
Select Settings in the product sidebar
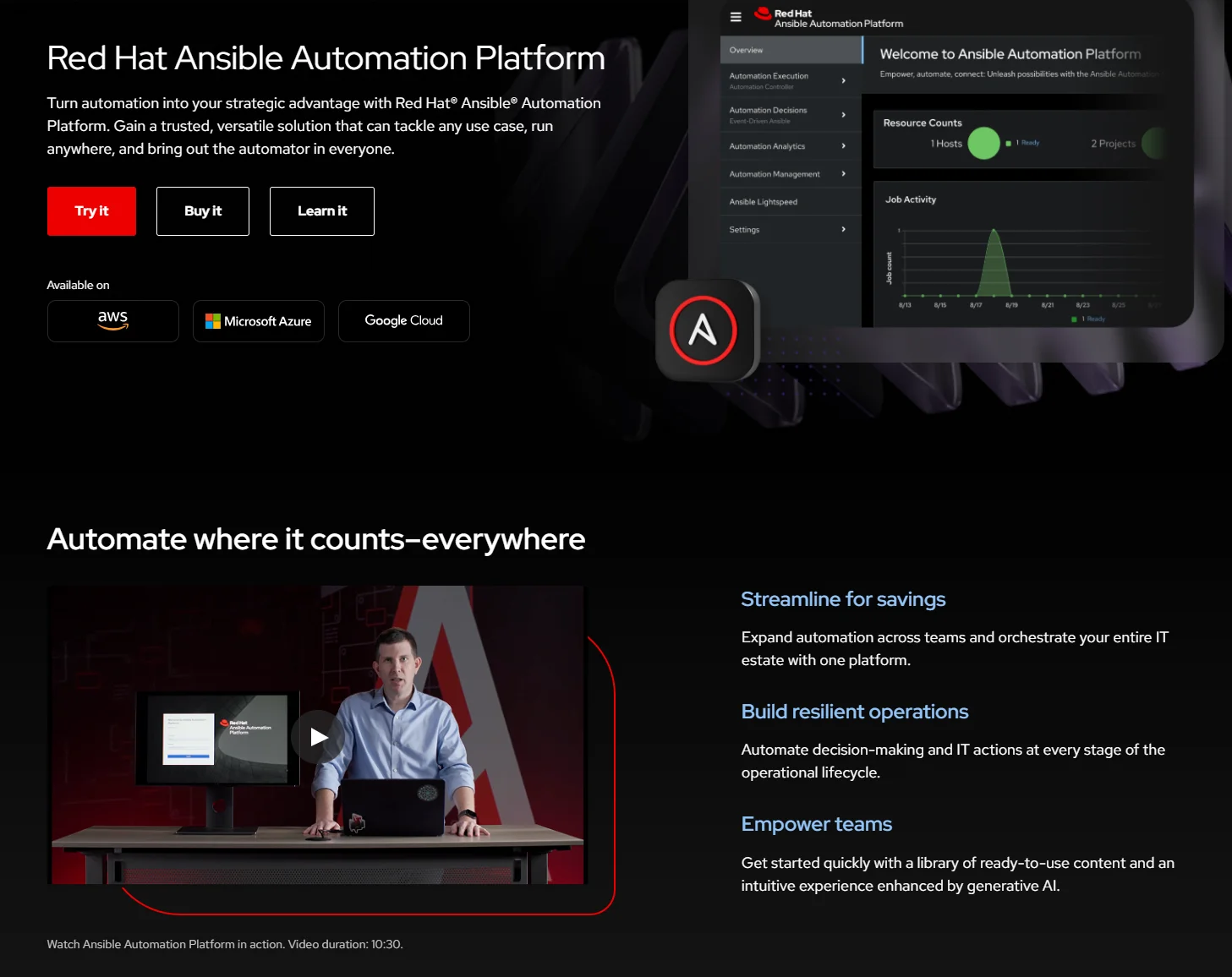(791, 230)
